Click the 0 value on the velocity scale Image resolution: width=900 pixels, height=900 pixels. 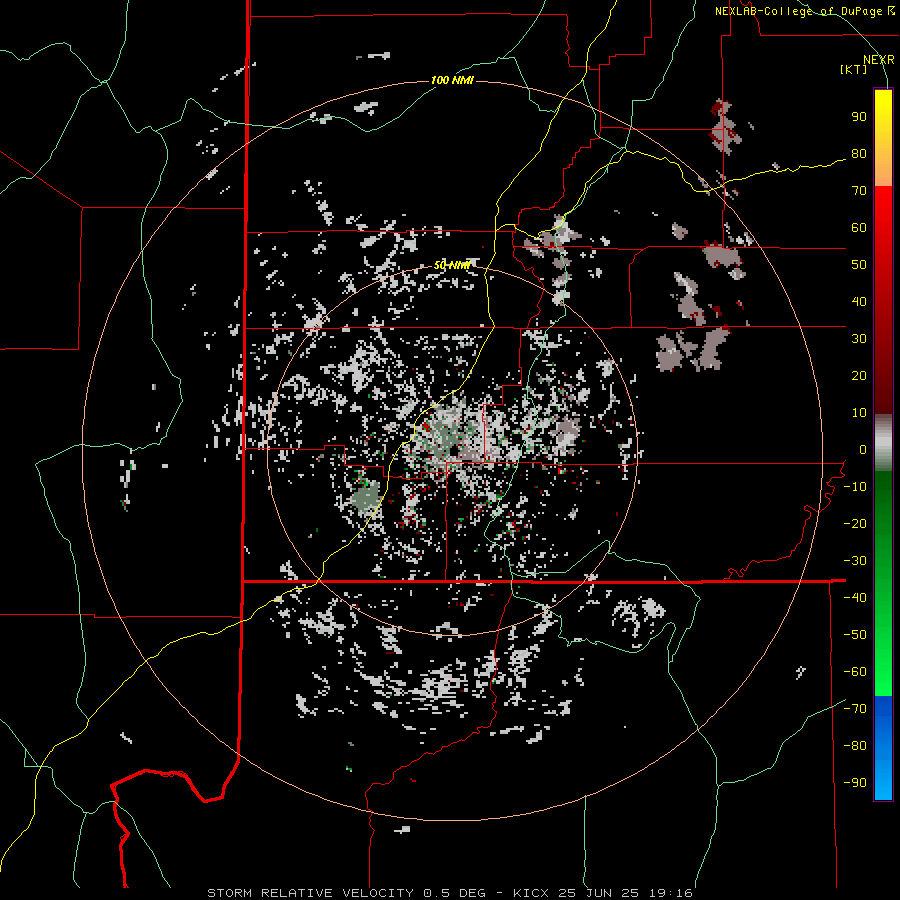[x=863, y=449]
